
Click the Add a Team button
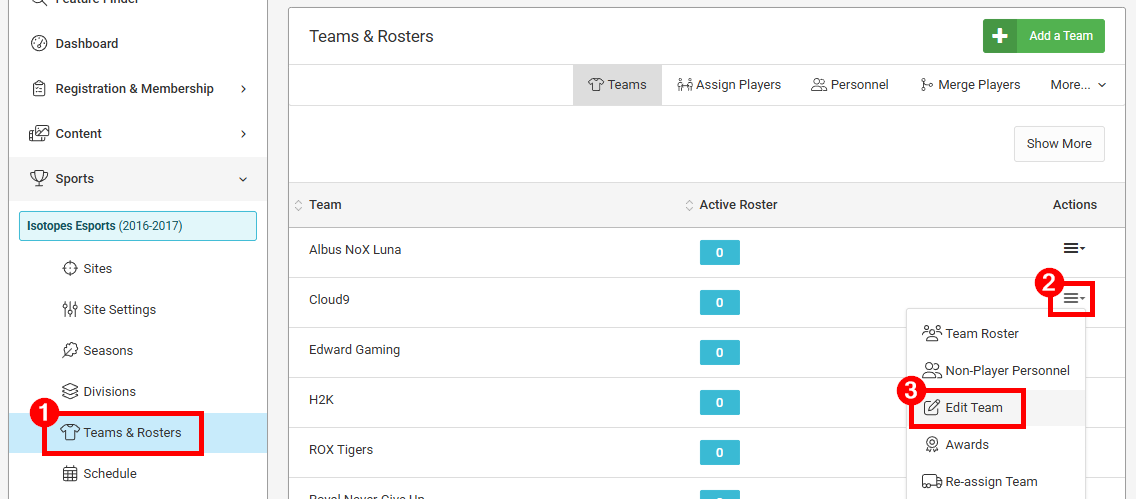(1043, 35)
